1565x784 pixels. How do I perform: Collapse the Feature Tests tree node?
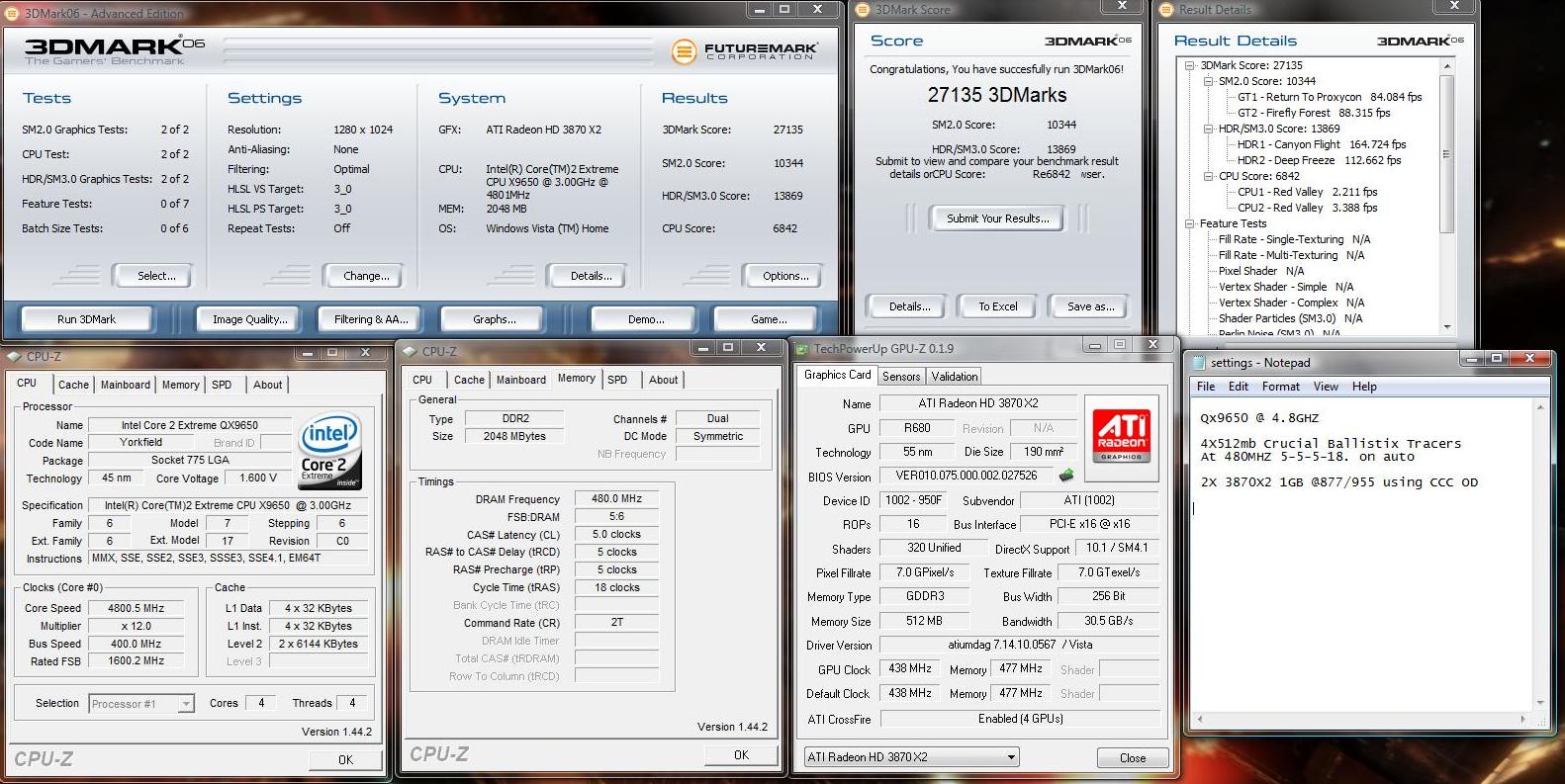(1190, 223)
